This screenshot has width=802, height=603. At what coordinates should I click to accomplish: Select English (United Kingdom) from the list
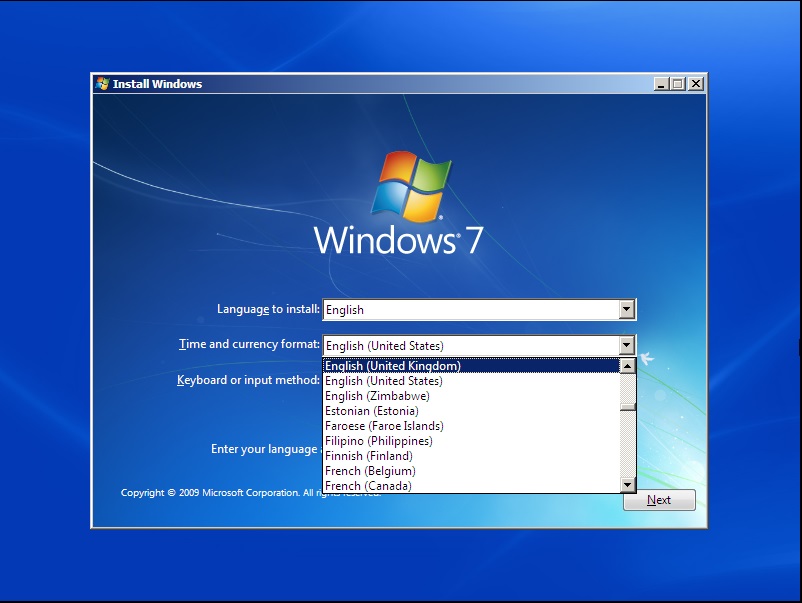tap(471, 366)
